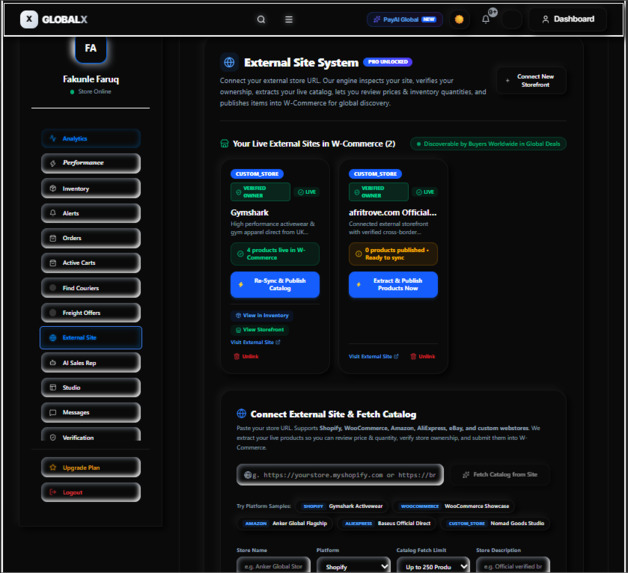Click the VERIFIED OWNER badge on afritrove.com card

[x=378, y=192]
